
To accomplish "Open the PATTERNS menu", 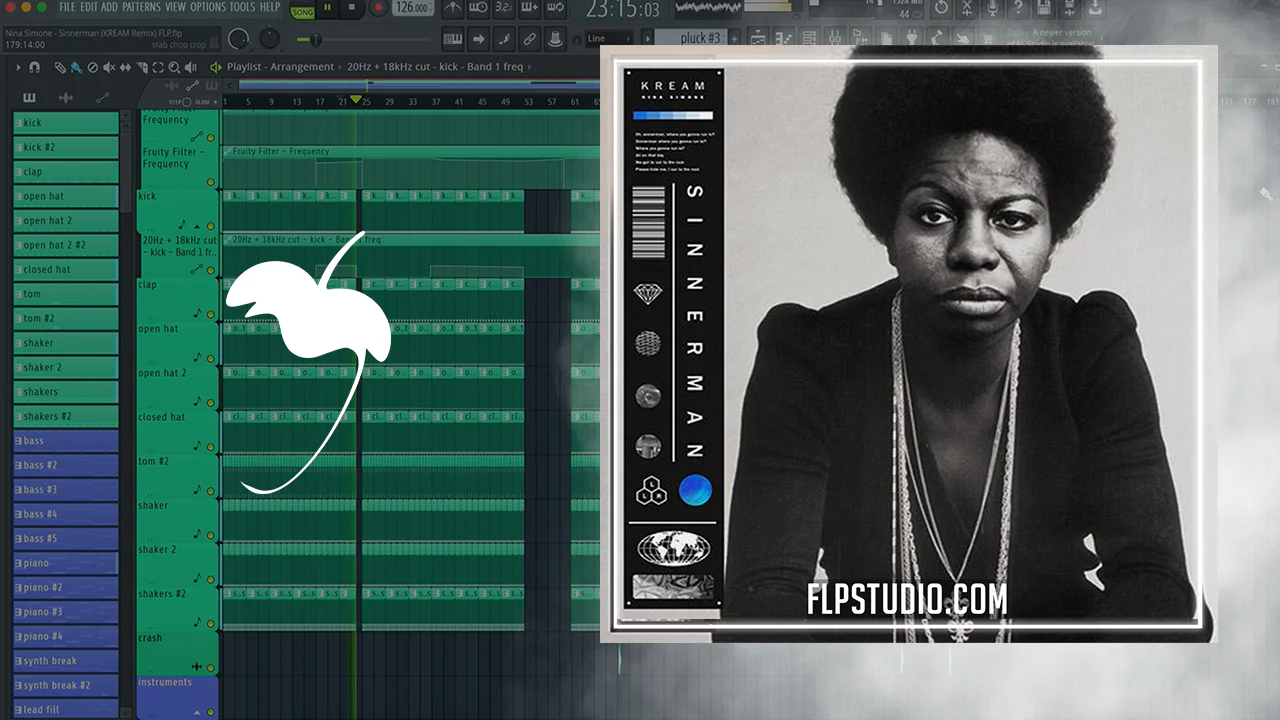I will [x=141, y=7].
